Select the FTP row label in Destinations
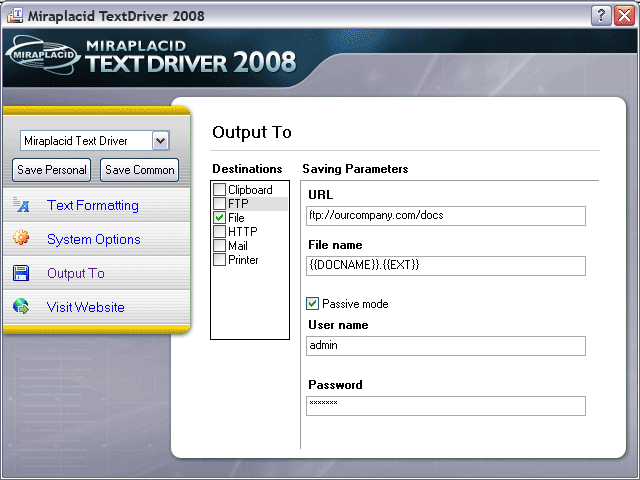The image size is (640, 480). pyautogui.click(x=238, y=203)
